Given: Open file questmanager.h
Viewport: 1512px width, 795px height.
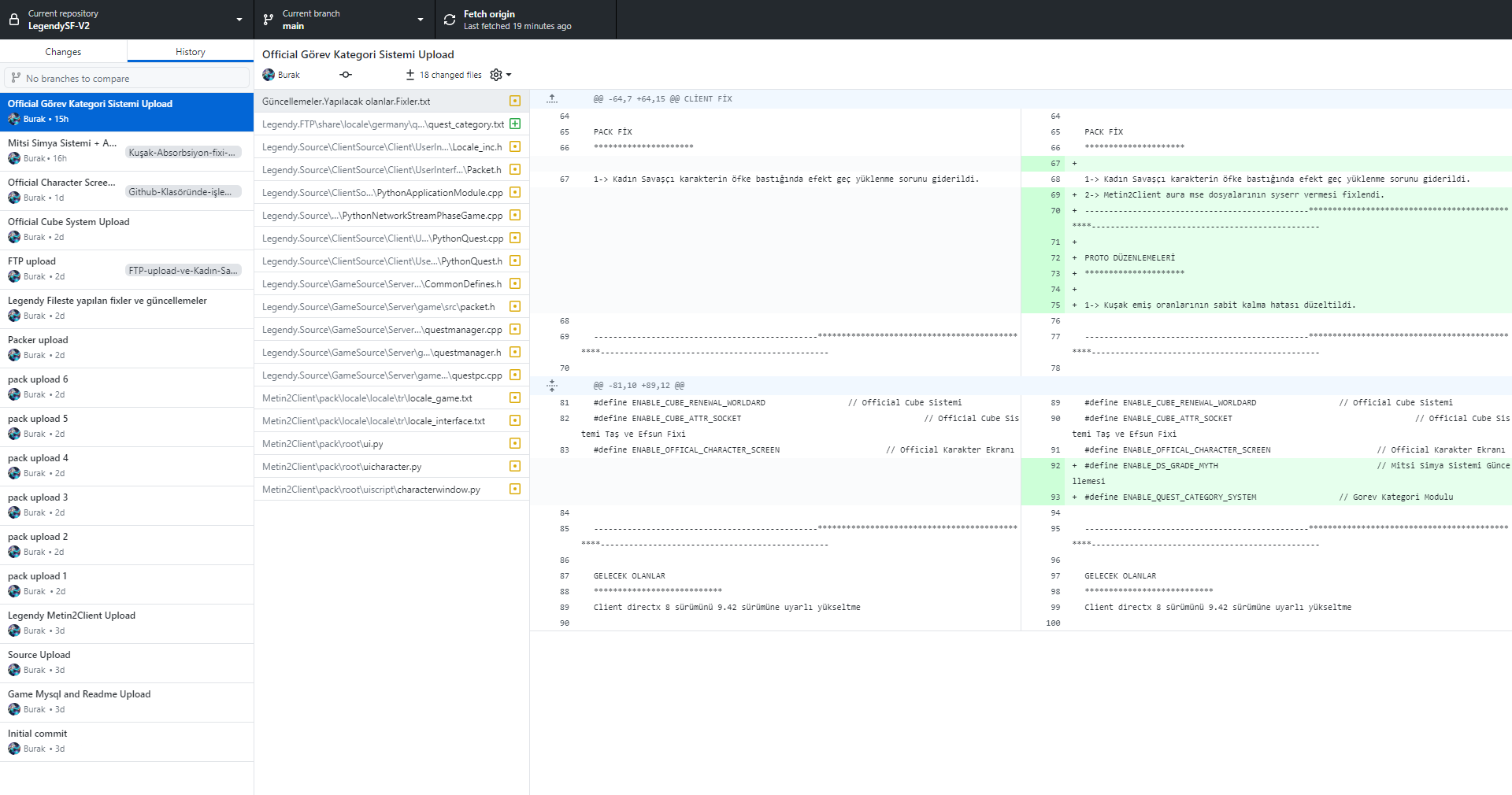Looking at the screenshot, I should point(391,352).
